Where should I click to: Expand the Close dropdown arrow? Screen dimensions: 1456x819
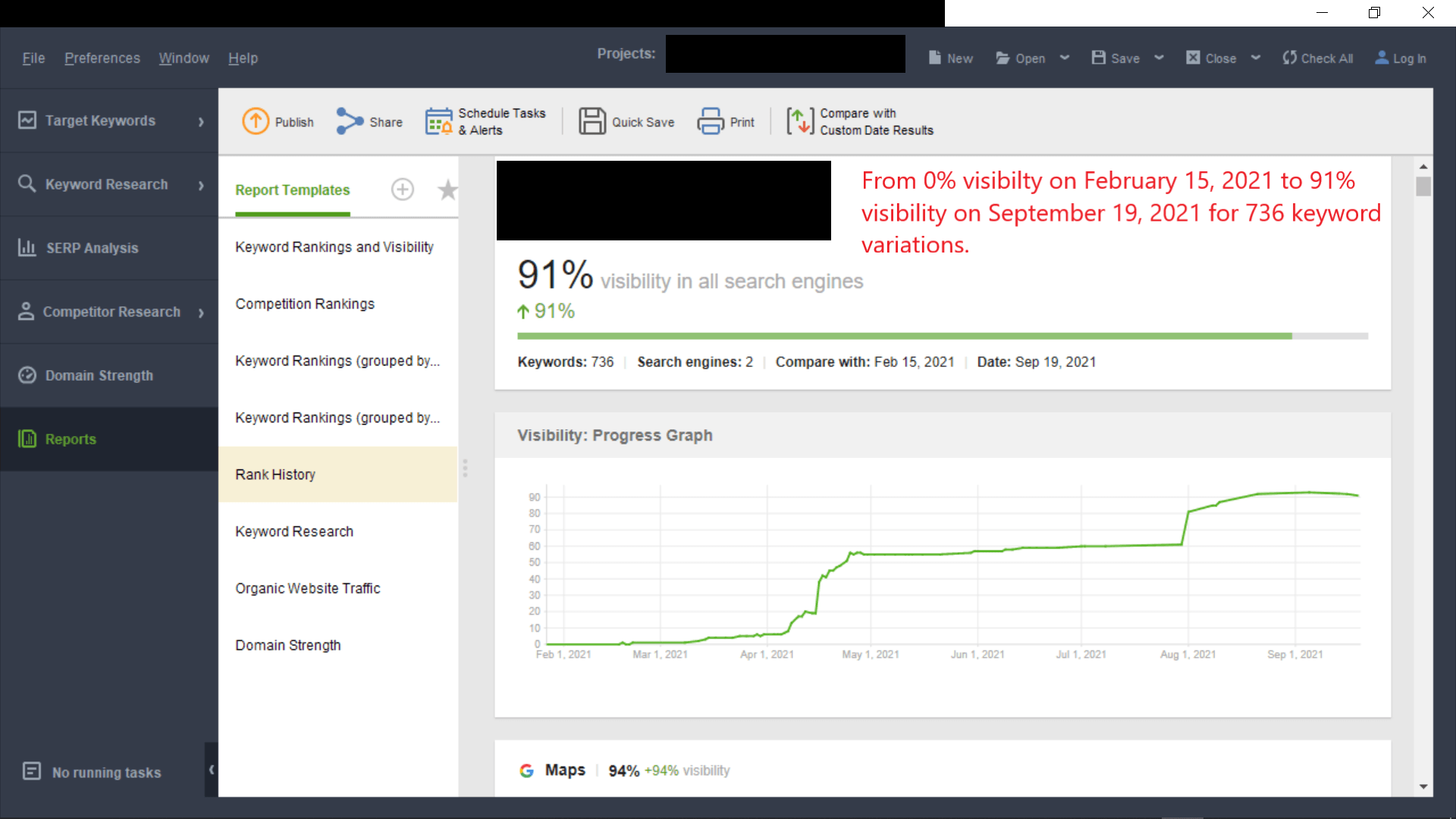tap(1256, 58)
